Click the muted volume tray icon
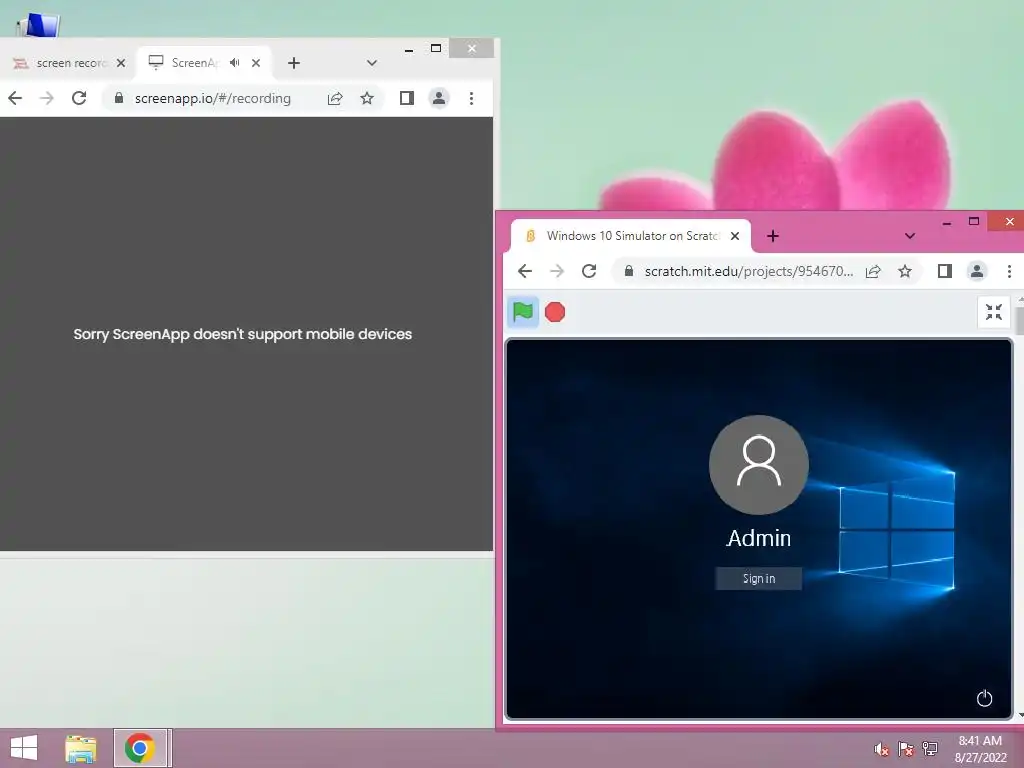Viewport: 1024px width, 768px height. (x=881, y=749)
